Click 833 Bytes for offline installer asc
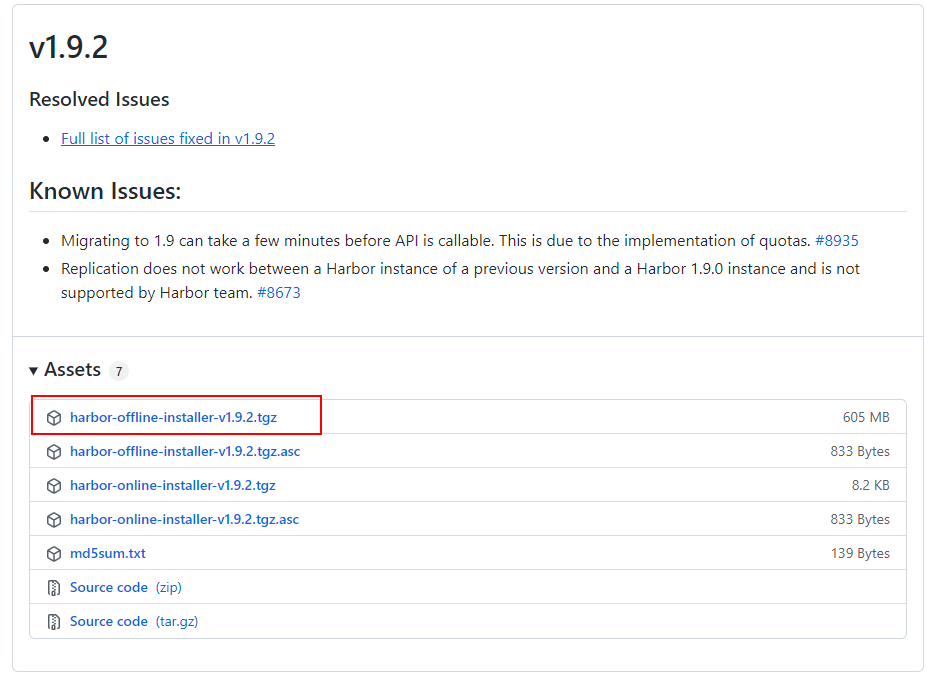 pyautogui.click(x=860, y=451)
